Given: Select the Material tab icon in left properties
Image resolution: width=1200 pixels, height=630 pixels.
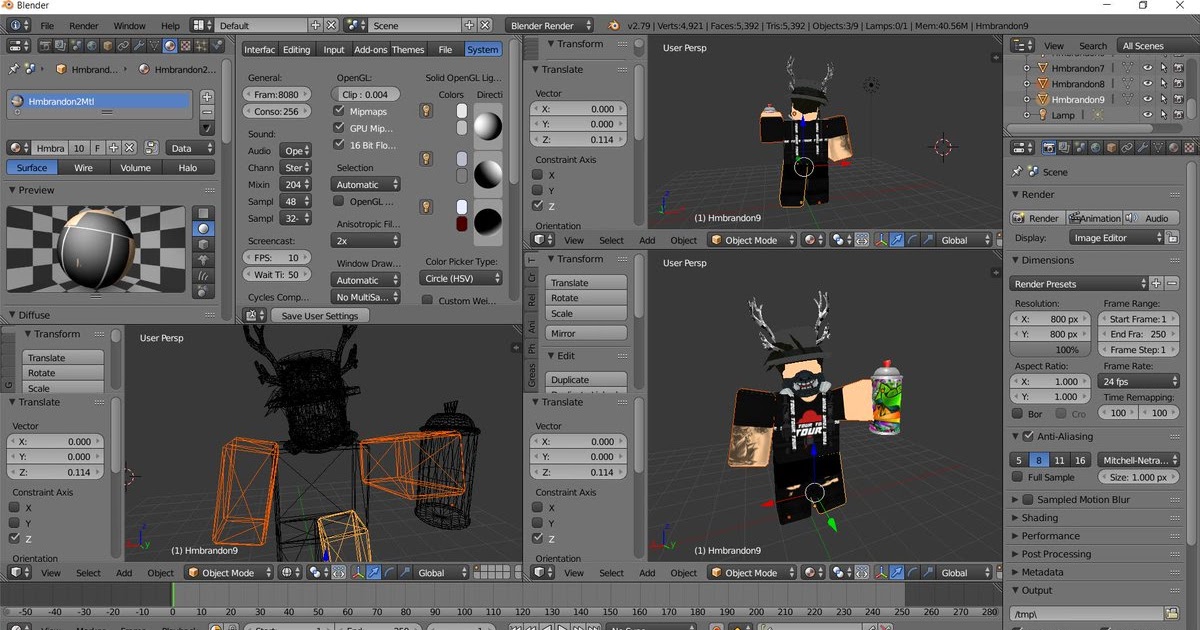Looking at the screenshot, I should [170, 46].
